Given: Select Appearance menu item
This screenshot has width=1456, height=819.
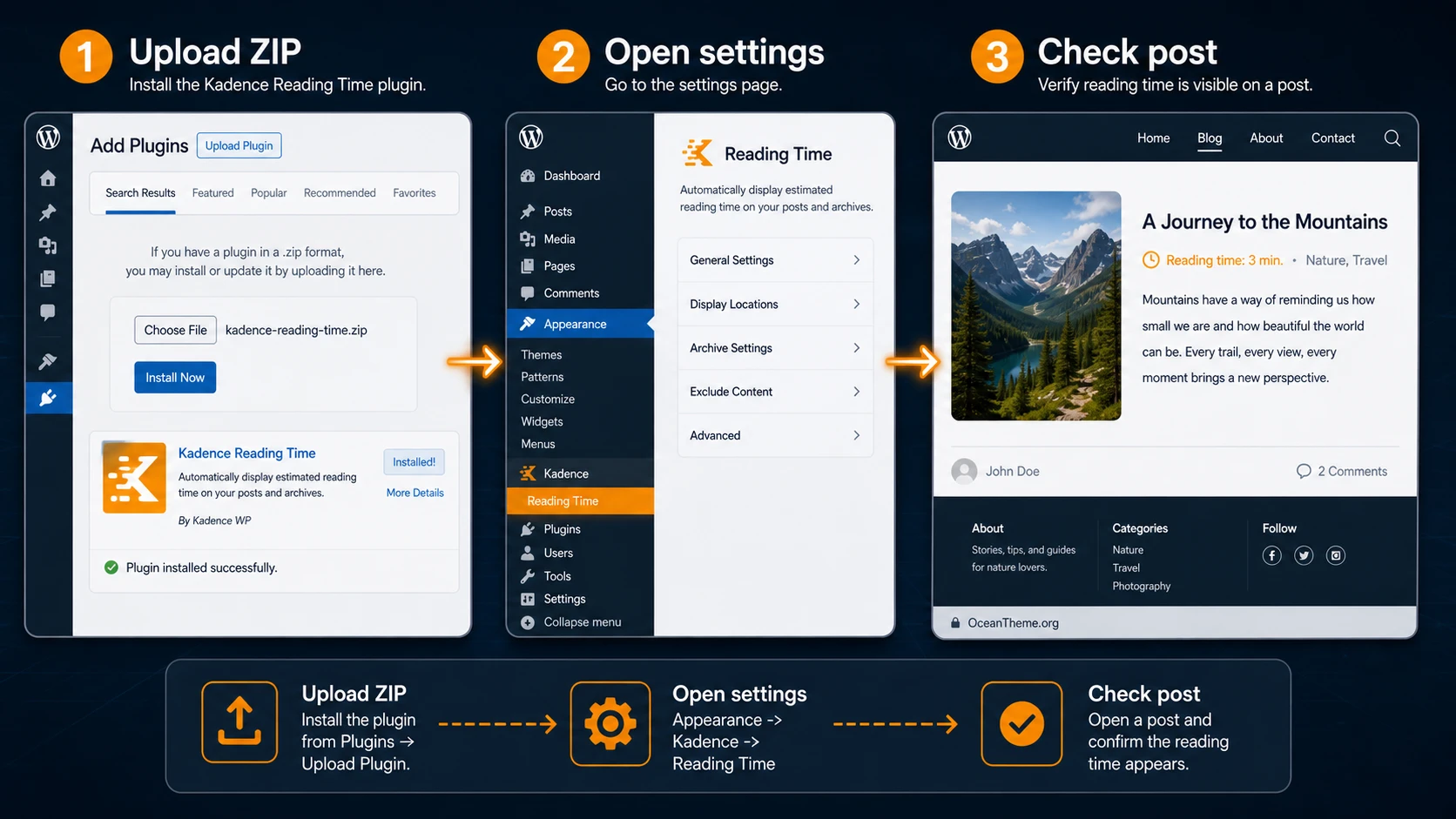Looking at the screenshot, I should (580, 324).
